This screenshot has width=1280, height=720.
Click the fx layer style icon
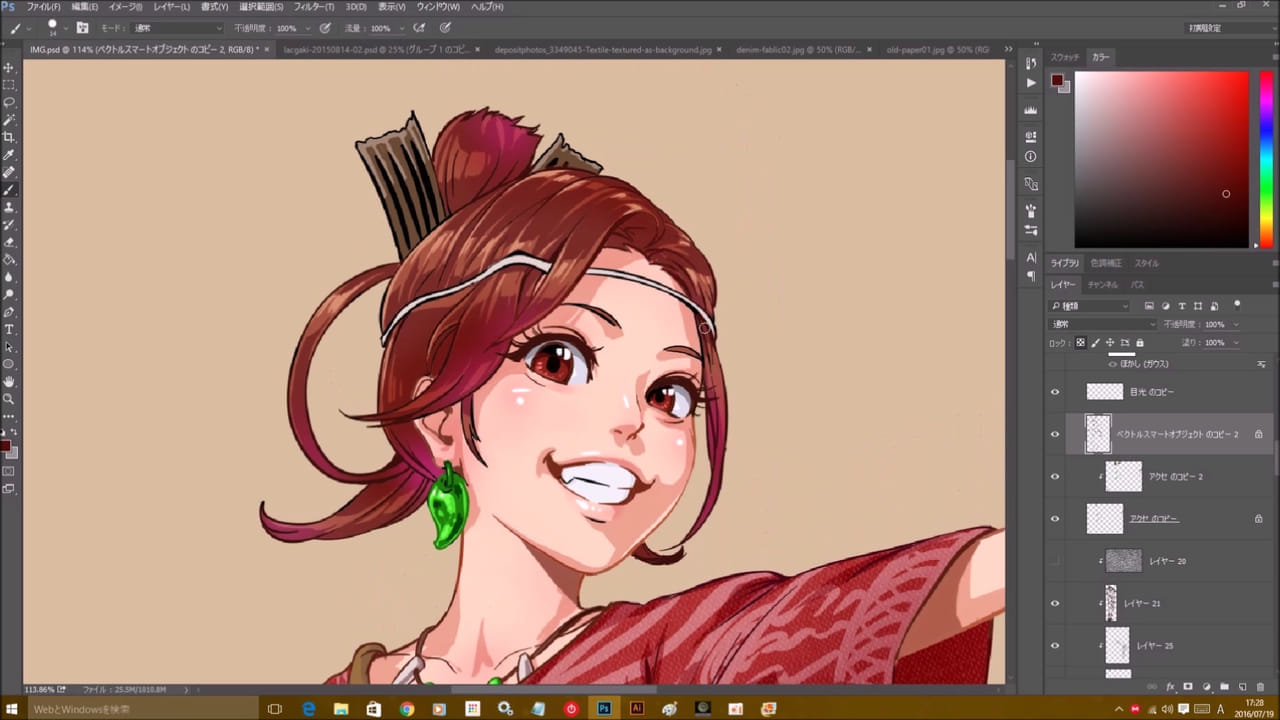pos(1170,687)
